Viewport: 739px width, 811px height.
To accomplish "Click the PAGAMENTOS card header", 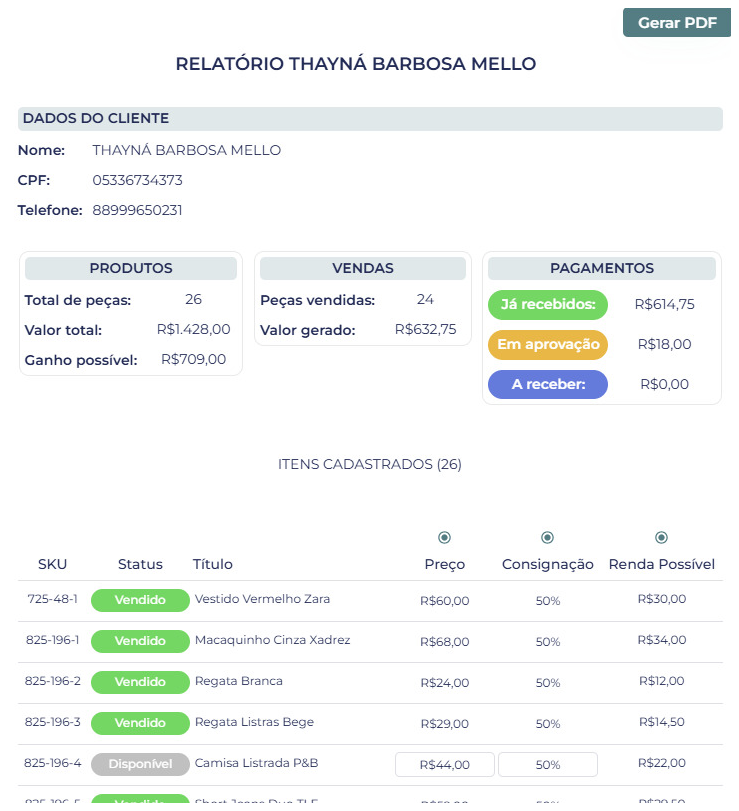I will coord(601,268).
